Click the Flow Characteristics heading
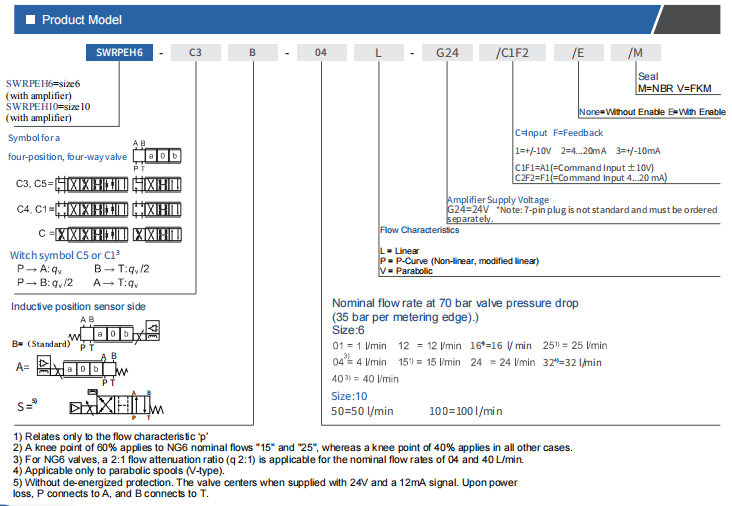This screenshot has width=732, height=506. pyautogui.click(x=419, y=230)
